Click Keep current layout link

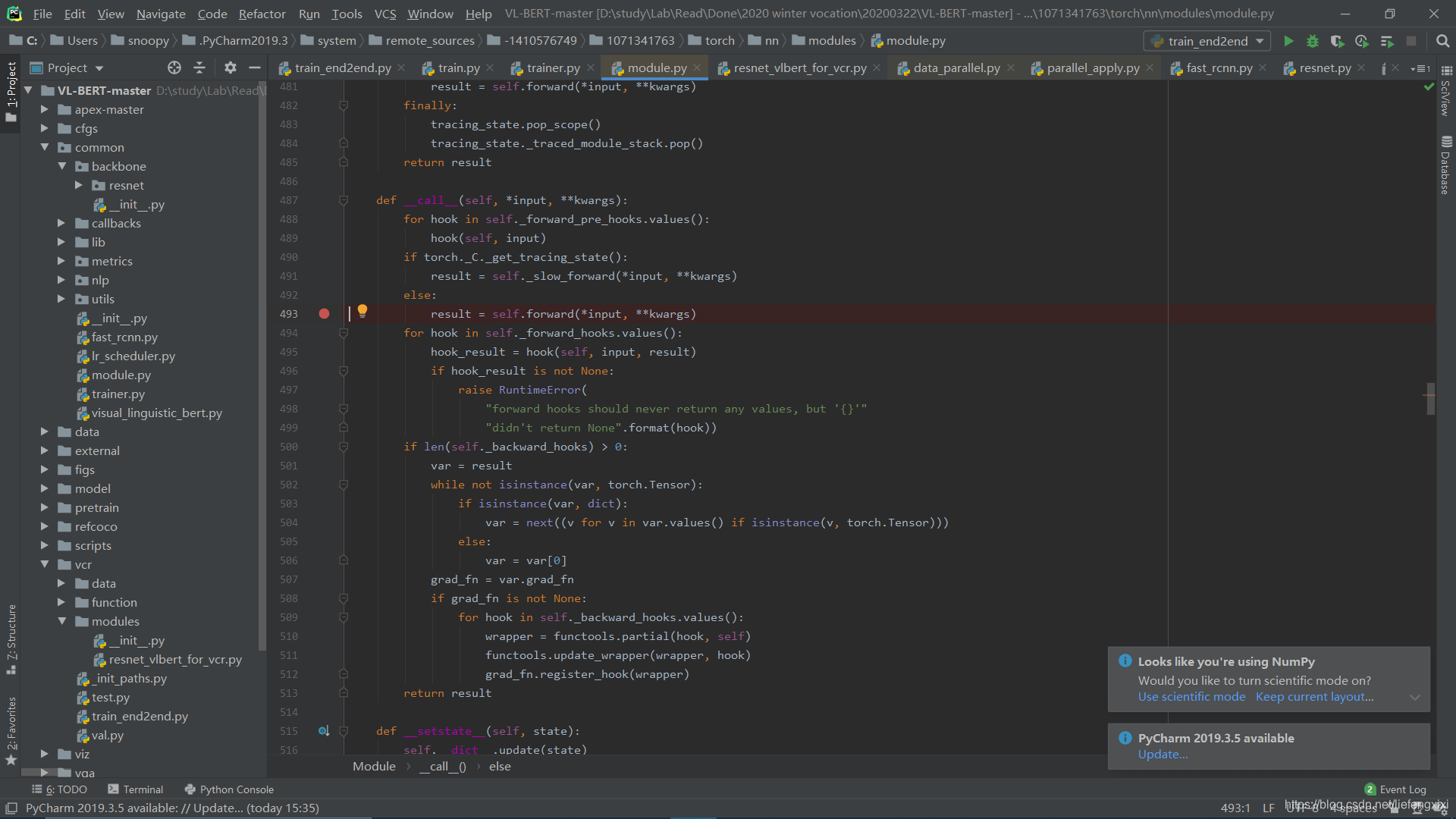pyautogui.click(x=1314, y=697)
